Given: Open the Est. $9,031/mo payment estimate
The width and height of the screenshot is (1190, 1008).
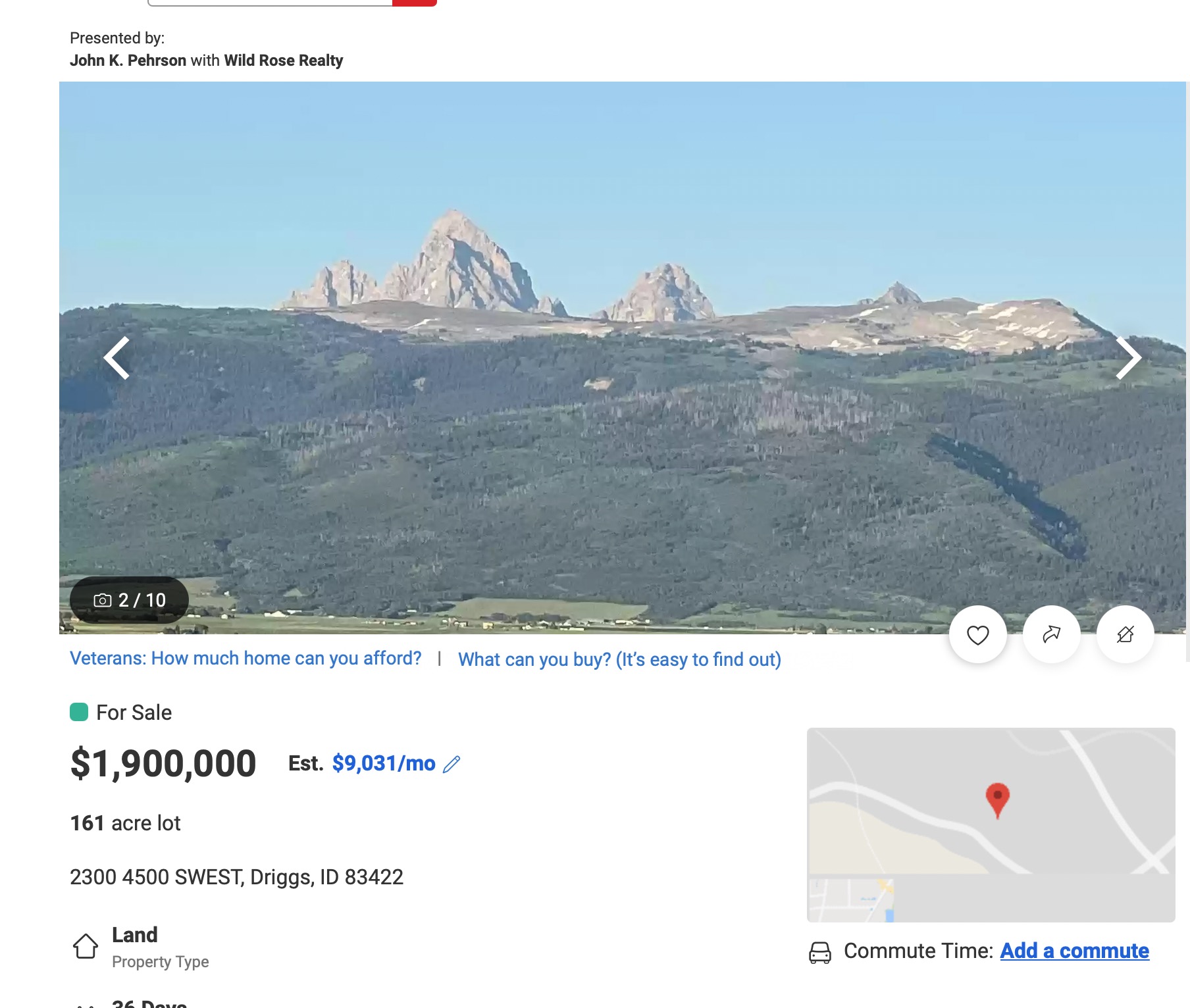Looking at the screenshot, I should point(383,763).
